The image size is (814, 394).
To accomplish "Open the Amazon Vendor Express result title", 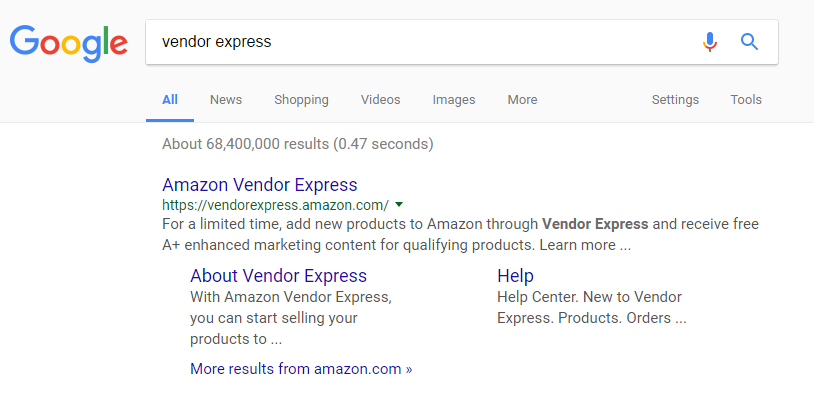I will (x=260, y=185).
